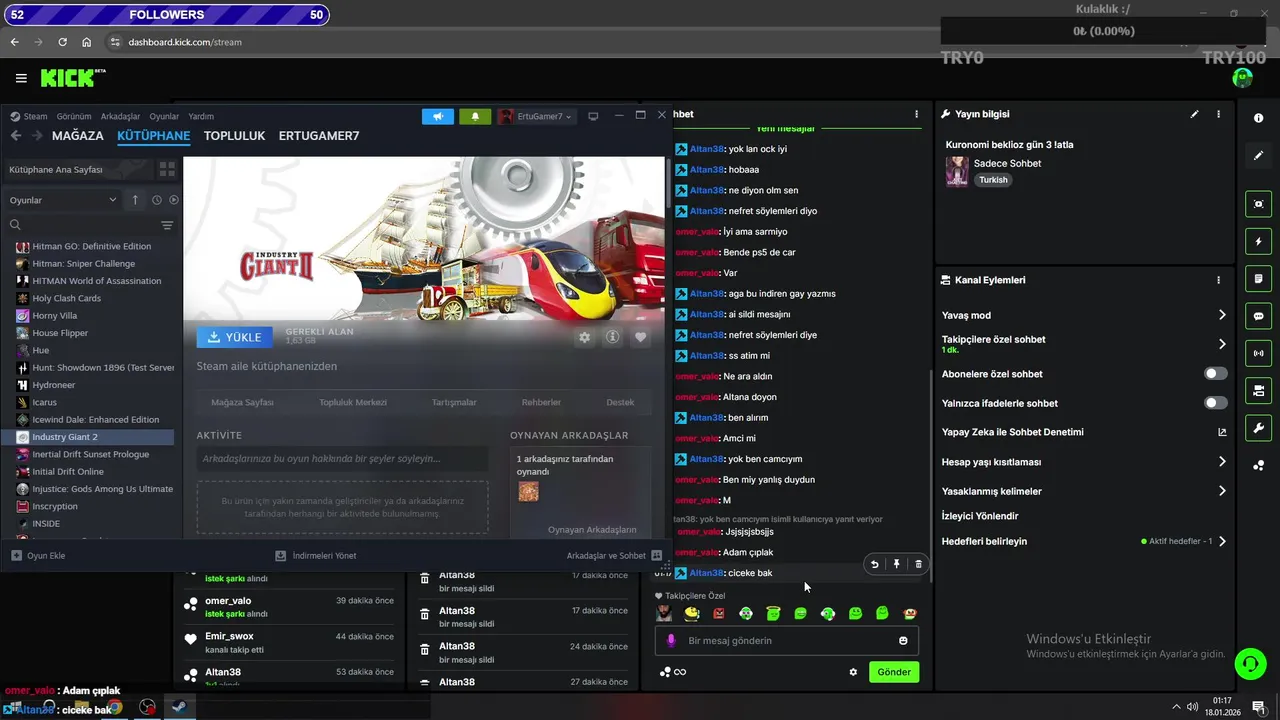Screen dimensions: 1280x720
Task: Switch to TOPLULUK tab
Action: coord(235,136)
